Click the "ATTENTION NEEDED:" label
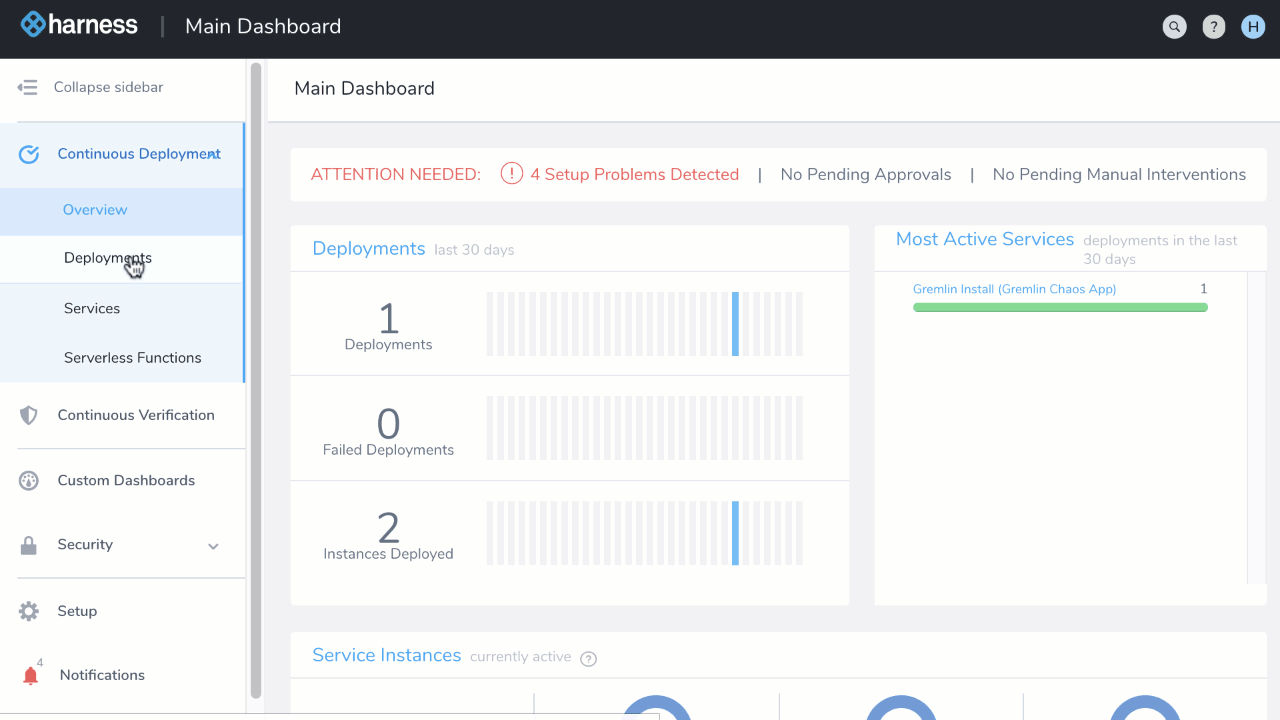Image resolution: width=1280 pixels, height=720 pixels. (x=396, y=174)
